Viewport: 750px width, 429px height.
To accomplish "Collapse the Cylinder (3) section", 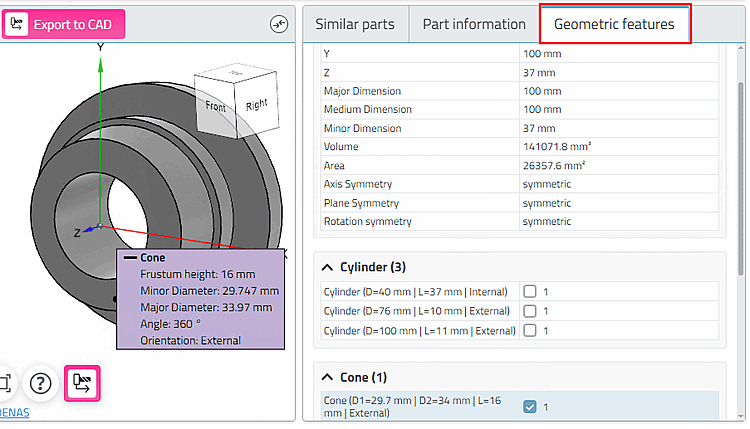I will 327,267.
